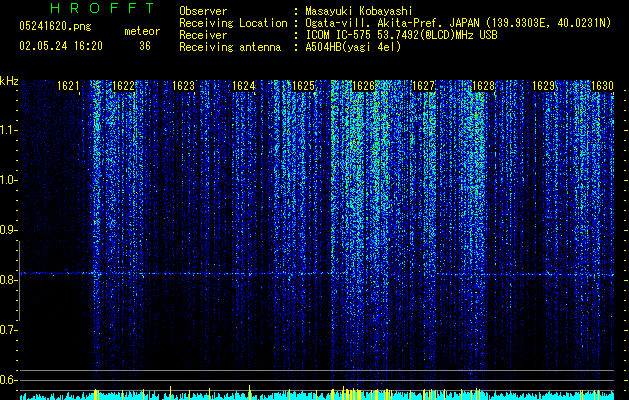The image size is (629, 400).
Task: Click the A504HB(yagi 4el) antenna text
Action: point(353,47)
